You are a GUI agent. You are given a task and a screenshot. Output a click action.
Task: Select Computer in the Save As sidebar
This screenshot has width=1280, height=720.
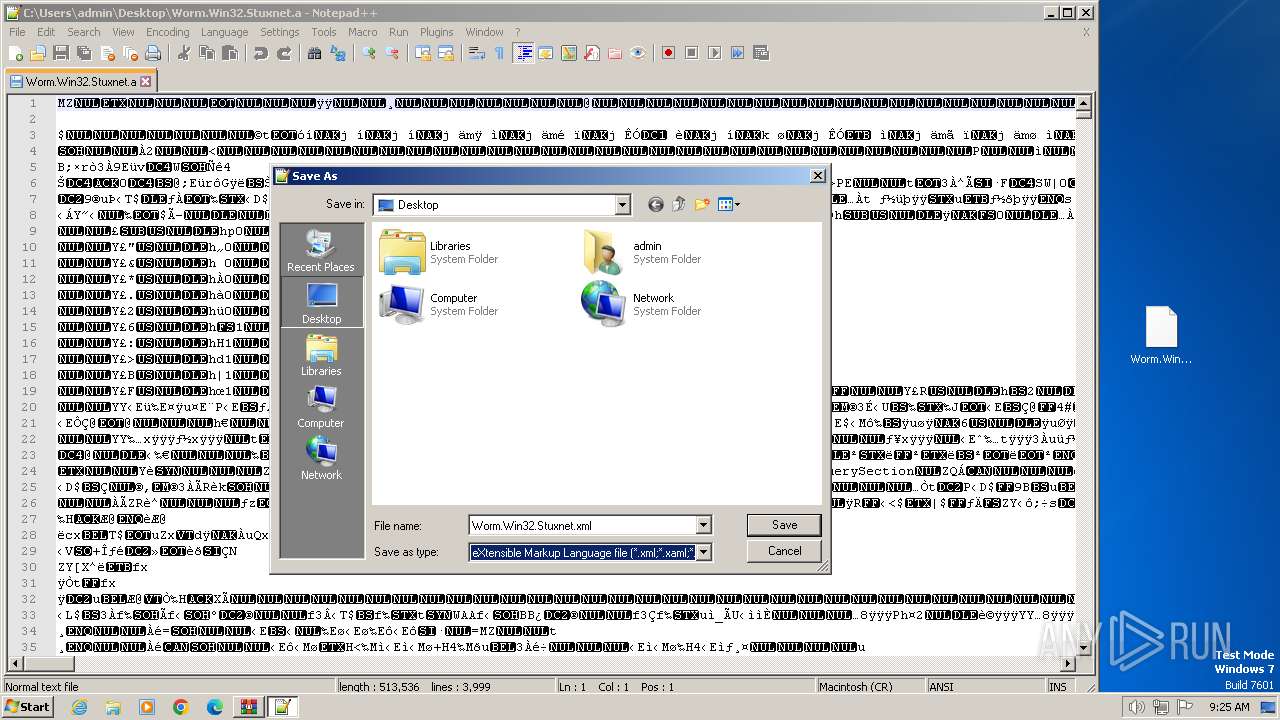pos(321,406)
